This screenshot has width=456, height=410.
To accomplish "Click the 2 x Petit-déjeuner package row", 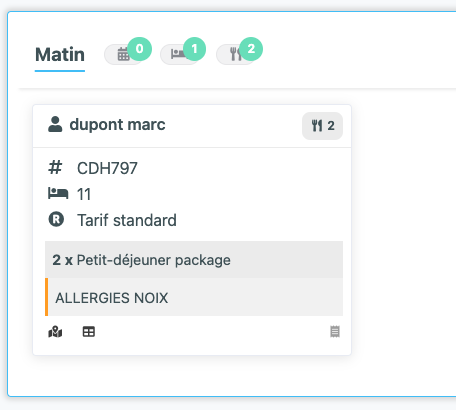I will (x=194, y=260).
